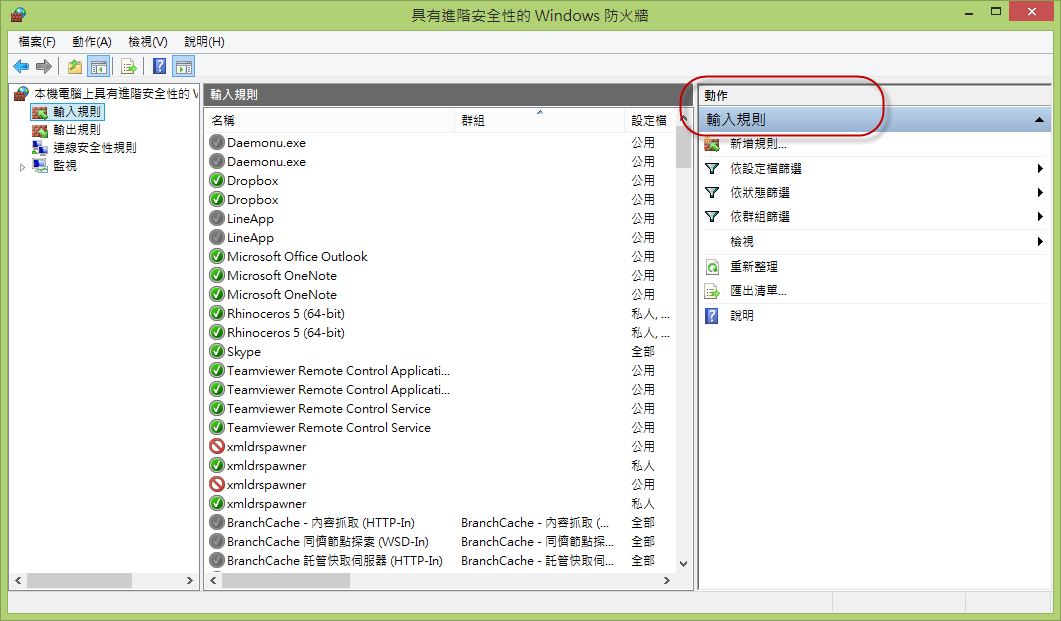The height and width of the screenshot is (621, 1061).
Task: Click the up-one-level folder icon
Action: coord(74,66)
